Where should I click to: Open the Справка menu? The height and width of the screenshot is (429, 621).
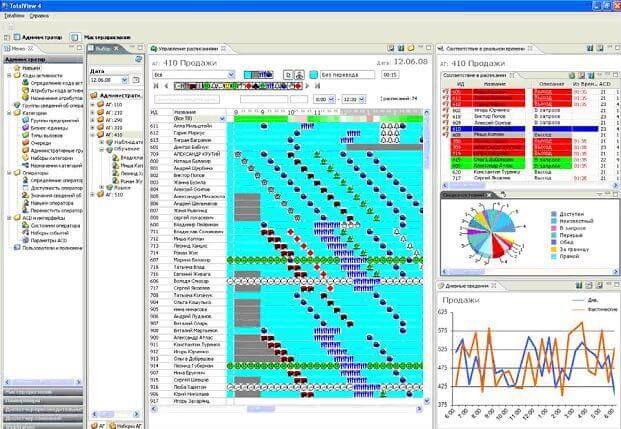pos(39,16)
